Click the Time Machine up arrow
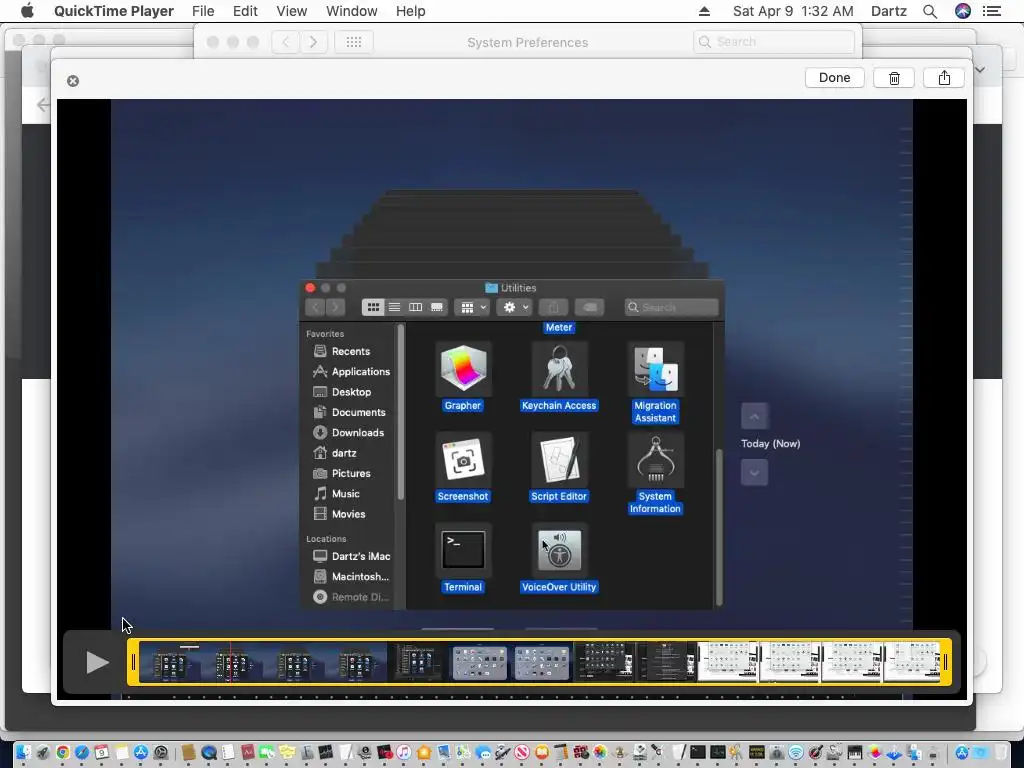Image resolution: width=1024 pixels, height=768 pixels. coord(754,416)
